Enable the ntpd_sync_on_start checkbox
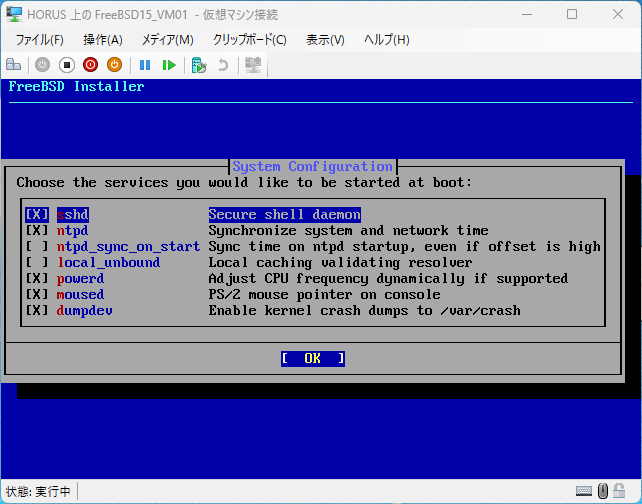Screen dimensions: 642x504 [37, 246]
